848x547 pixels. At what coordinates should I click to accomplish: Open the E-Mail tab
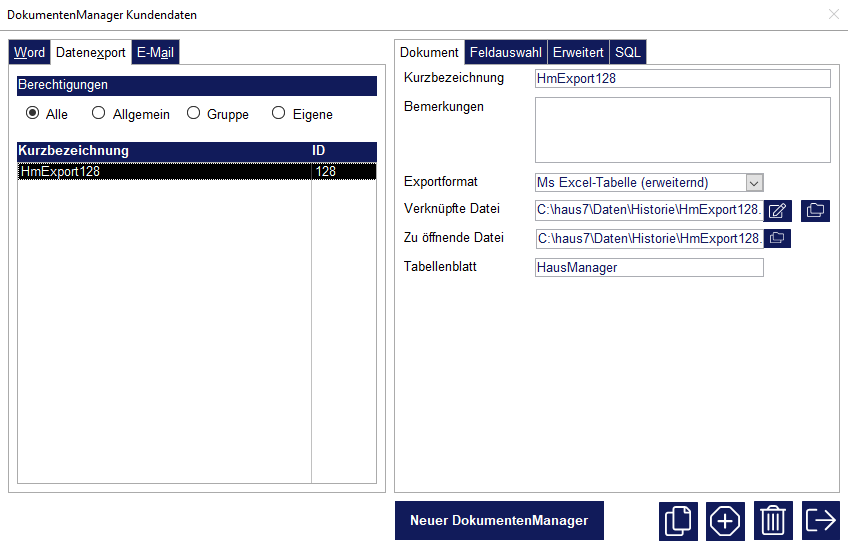click(155, 52)
